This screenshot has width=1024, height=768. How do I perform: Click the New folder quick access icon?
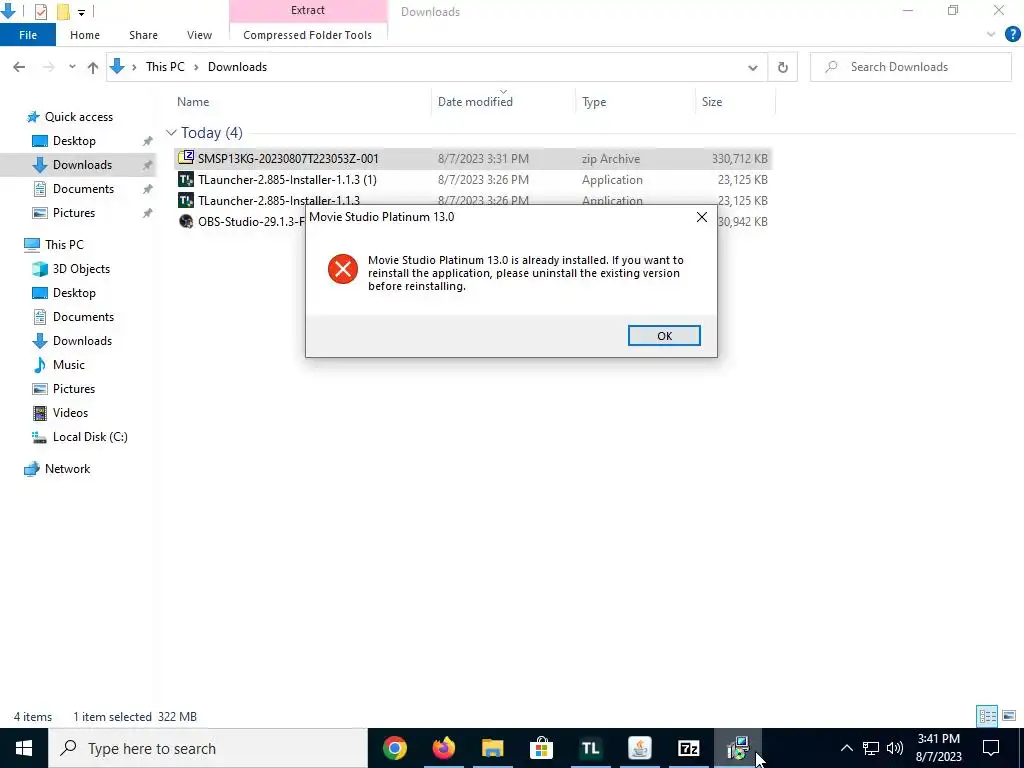[x=63, y=11]
